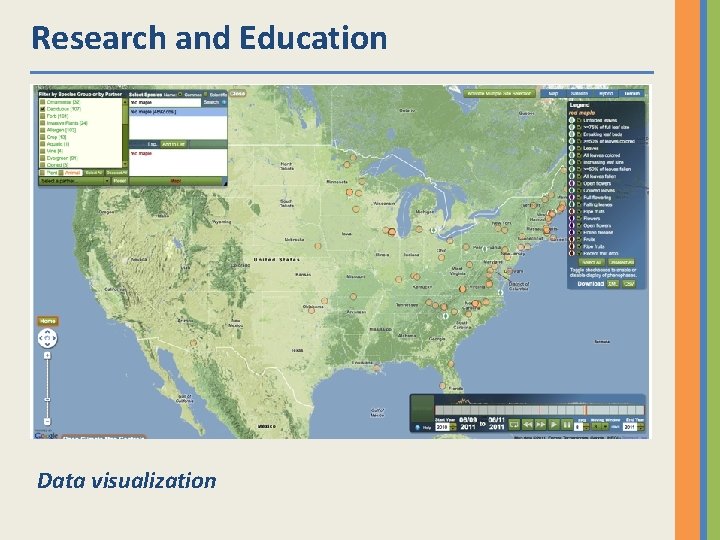Download data as CSV

coord(629,284)
